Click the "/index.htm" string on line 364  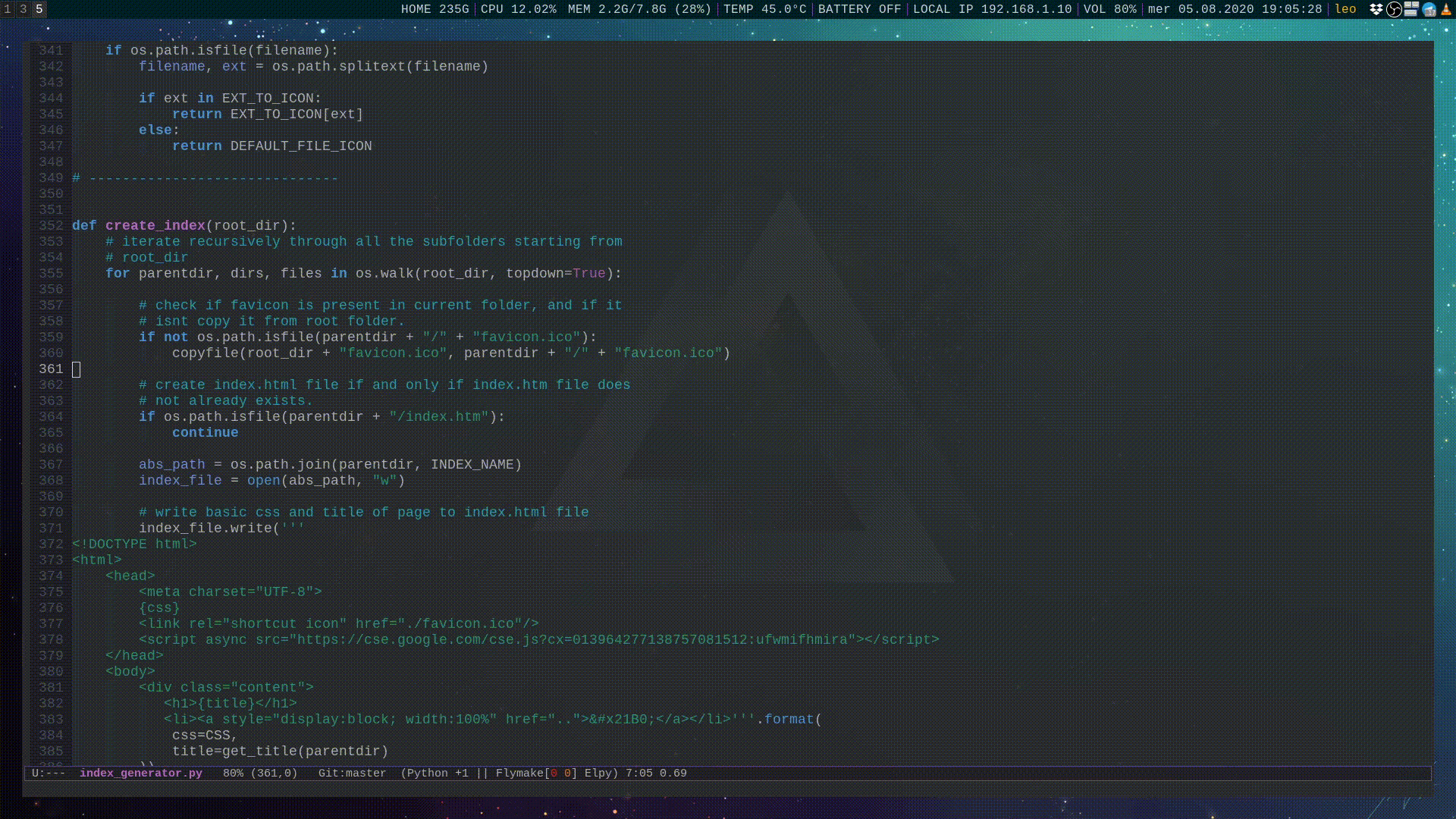click(x=439, y=417)
